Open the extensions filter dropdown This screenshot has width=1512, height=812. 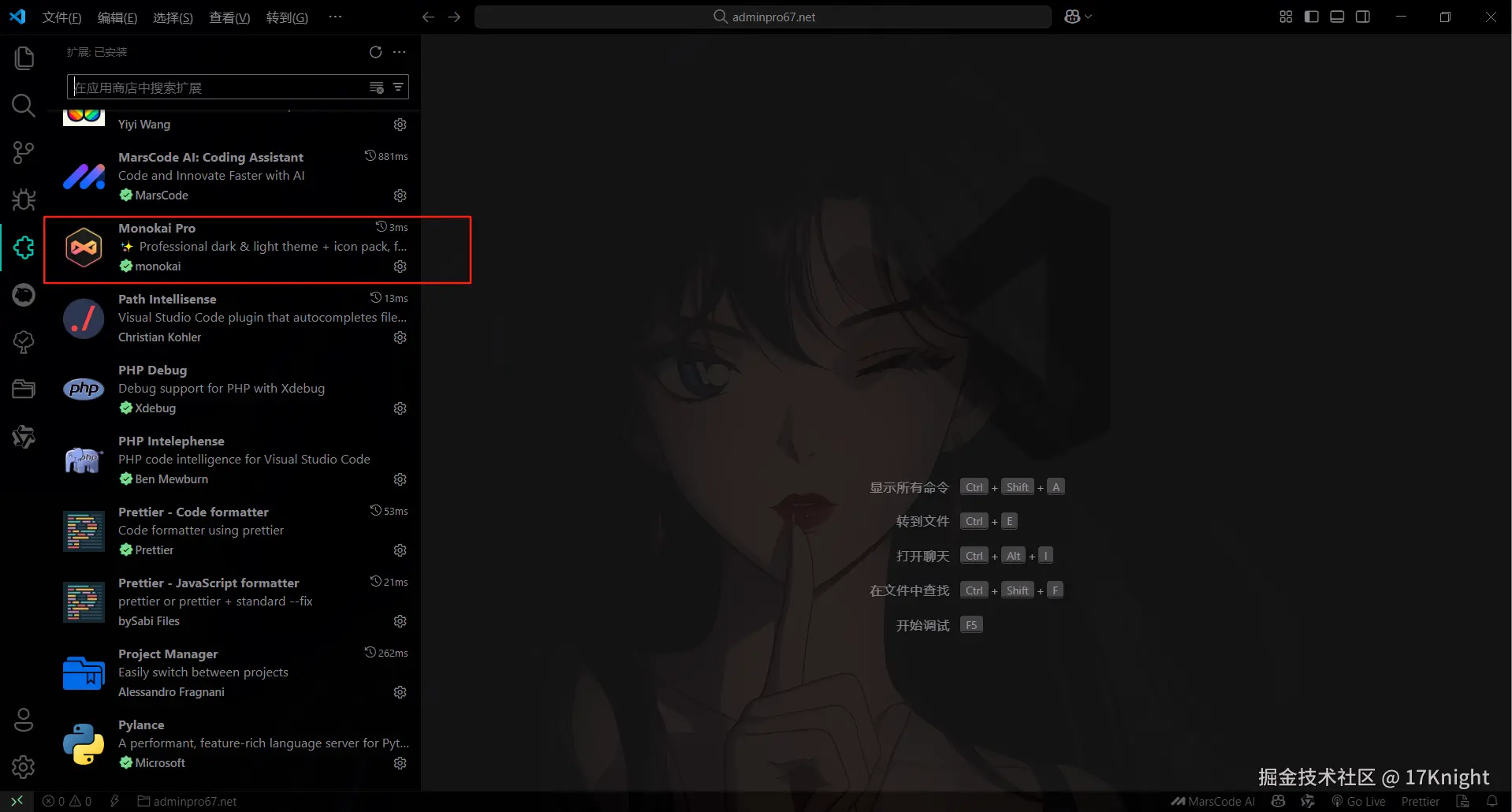click(398, 88)
